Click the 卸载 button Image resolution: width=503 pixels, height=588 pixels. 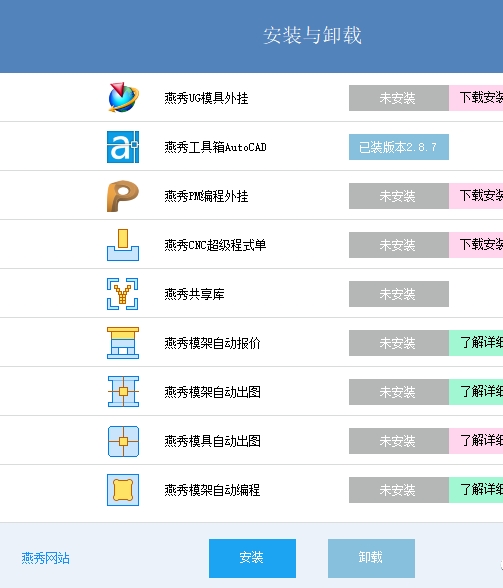(371, 558)
